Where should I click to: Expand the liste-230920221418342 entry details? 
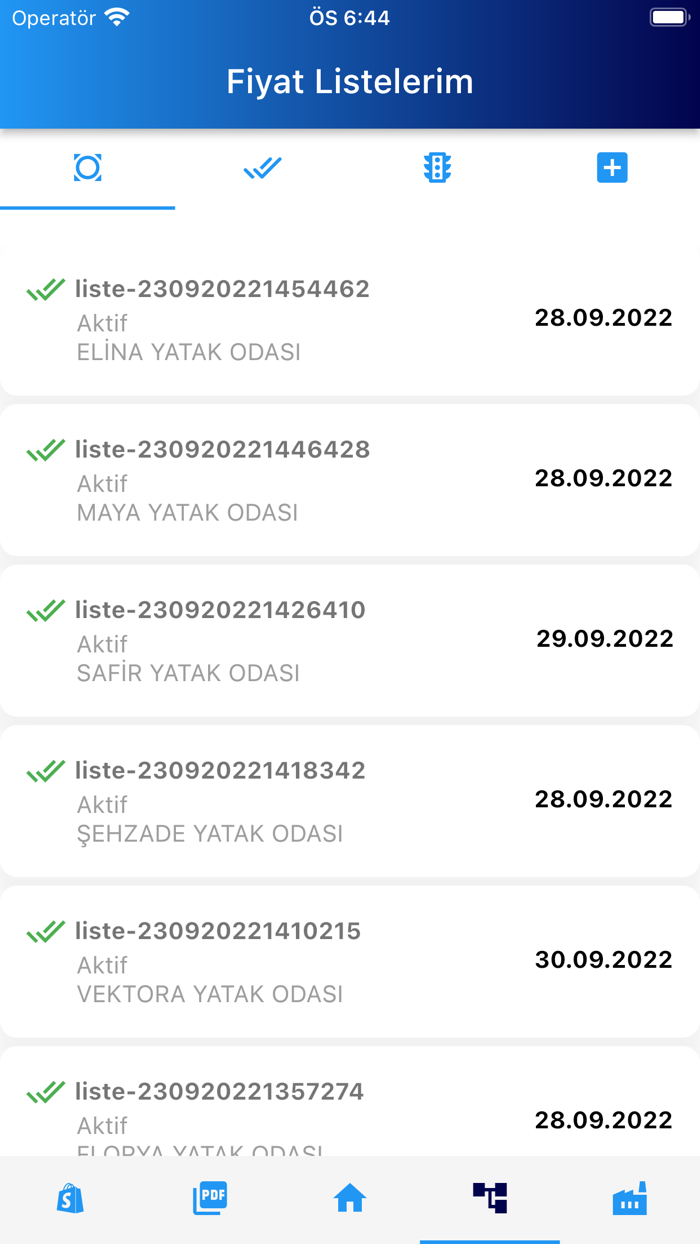[350, 800]
